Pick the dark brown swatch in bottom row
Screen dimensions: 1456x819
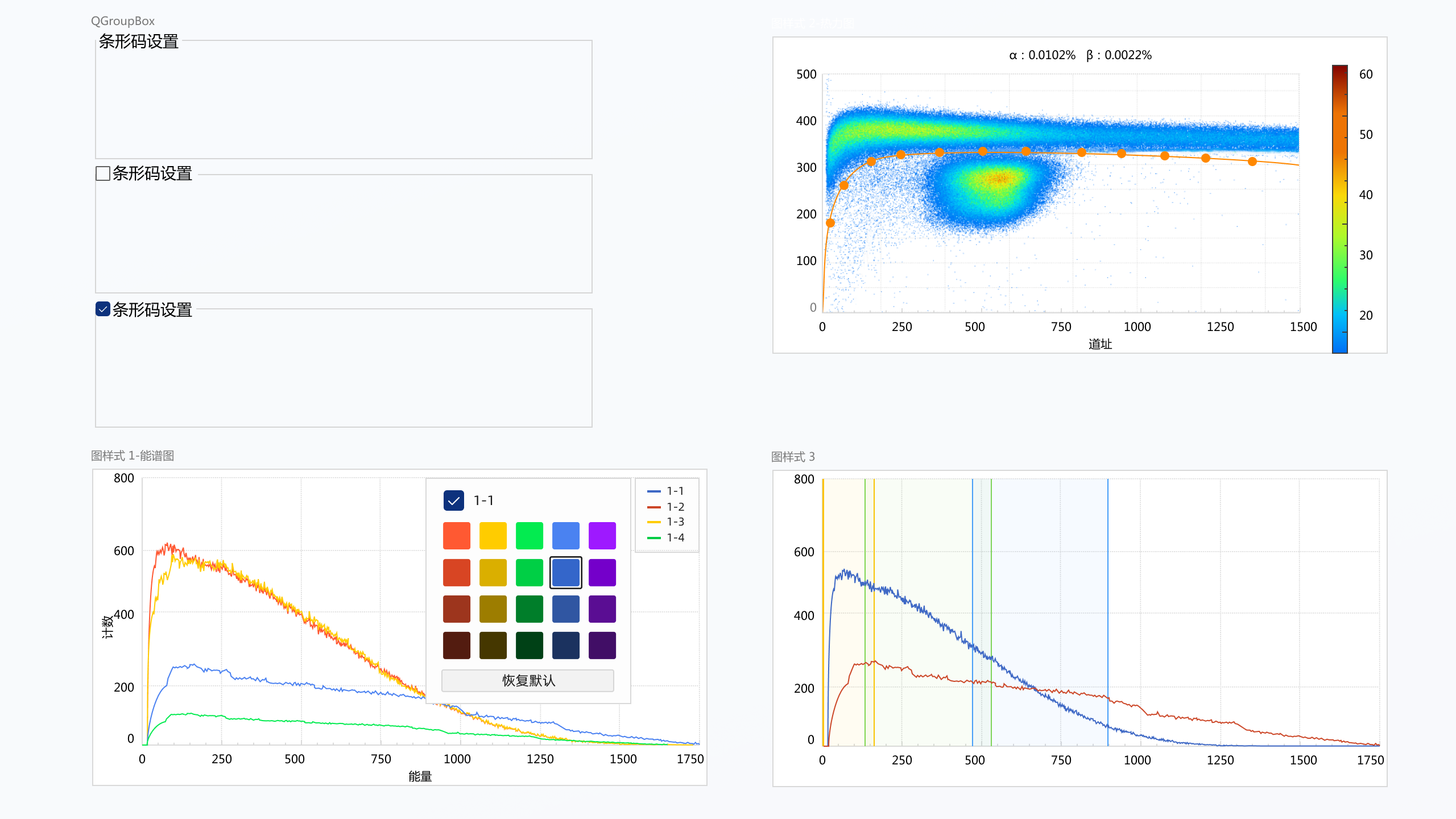pos(456,645)
